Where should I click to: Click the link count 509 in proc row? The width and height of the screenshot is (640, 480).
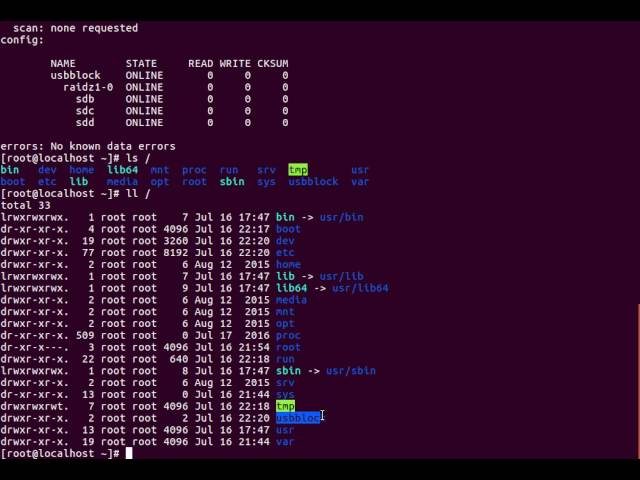tap(85, 336)
